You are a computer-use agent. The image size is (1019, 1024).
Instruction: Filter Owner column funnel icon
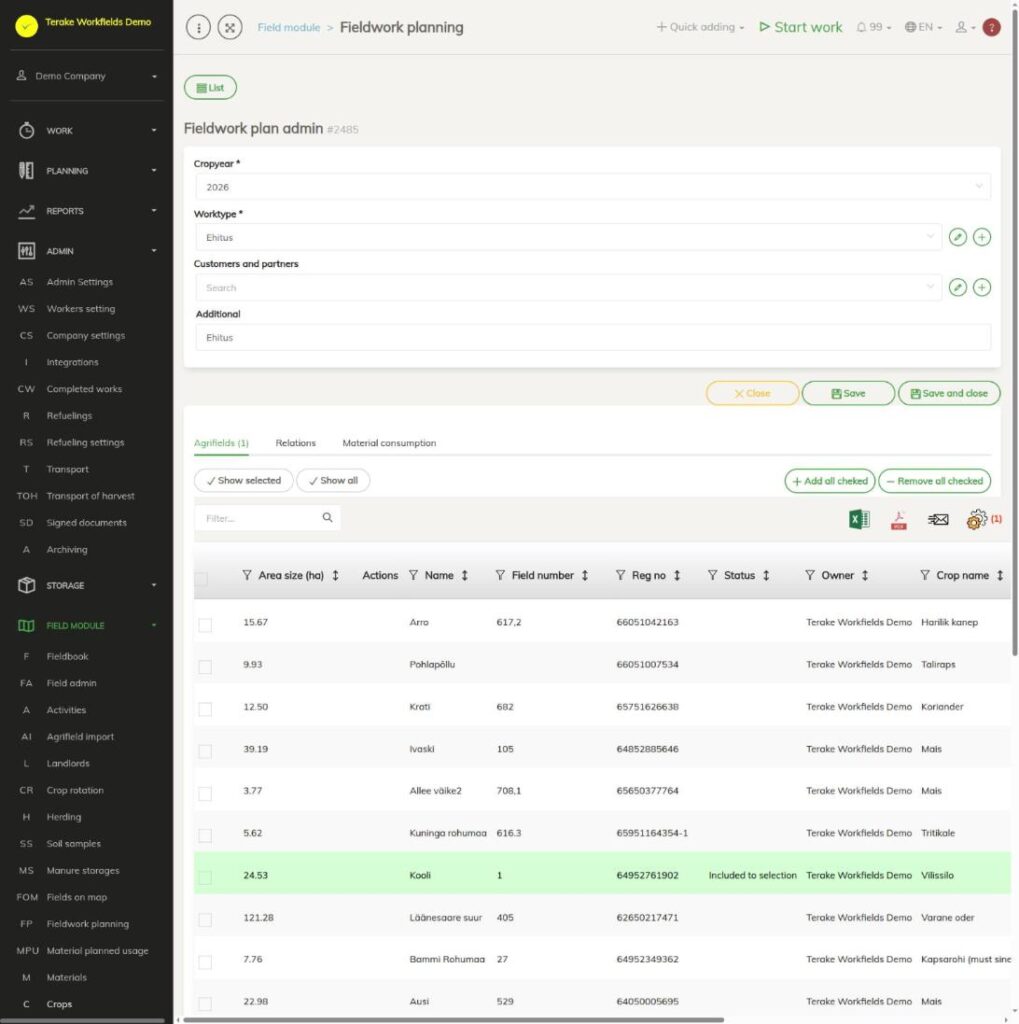(810, 575)
